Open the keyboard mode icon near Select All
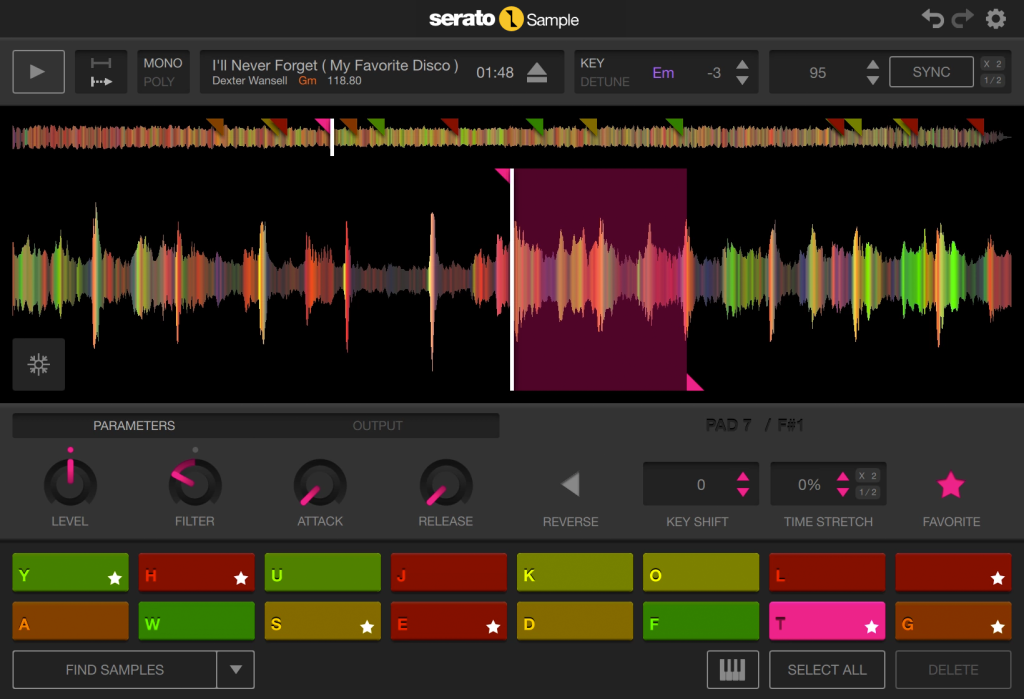 (x=733, y=669)
